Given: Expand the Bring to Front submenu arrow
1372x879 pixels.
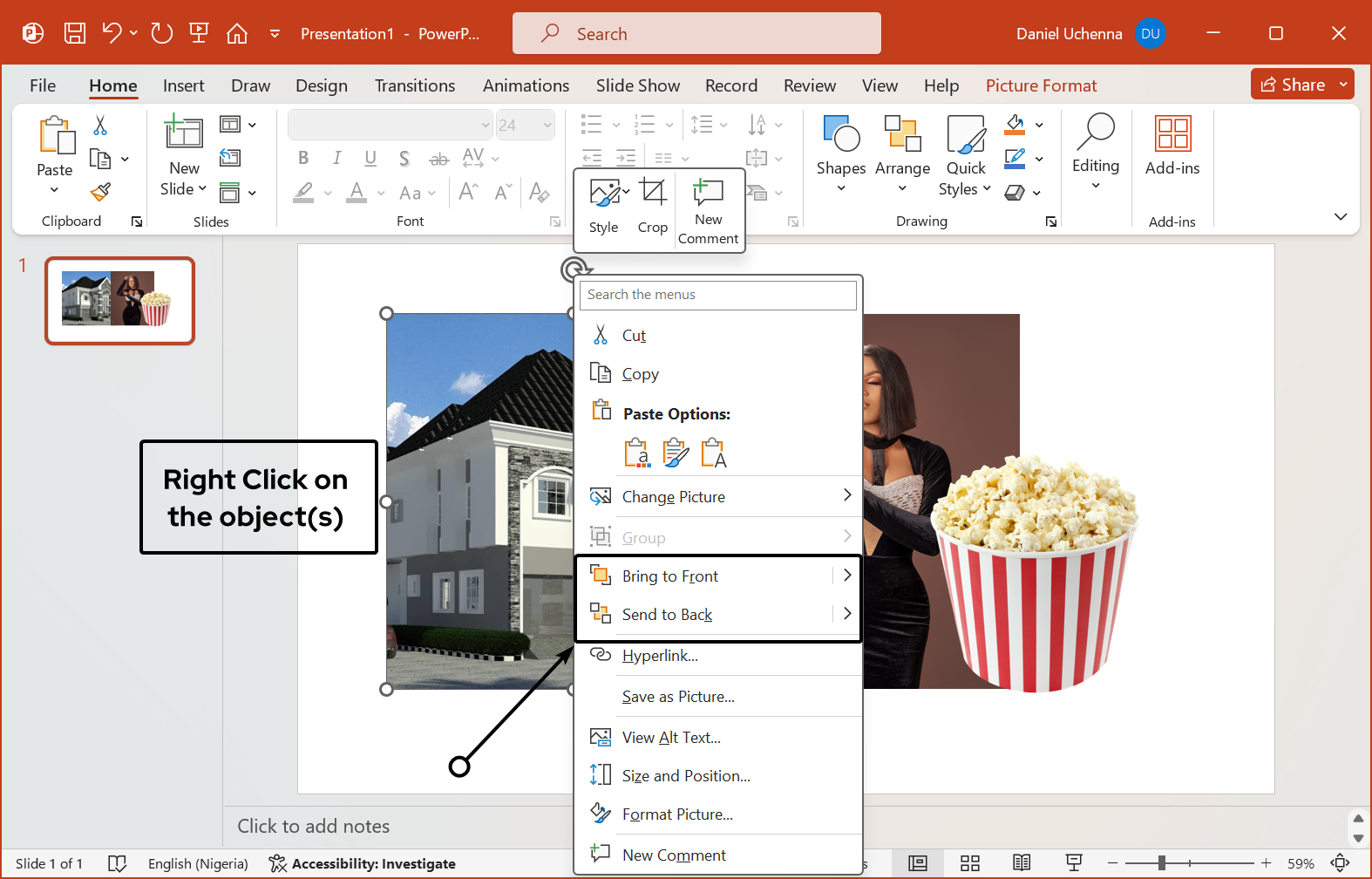Looking at the screenshot, I should tap(846, 576).
